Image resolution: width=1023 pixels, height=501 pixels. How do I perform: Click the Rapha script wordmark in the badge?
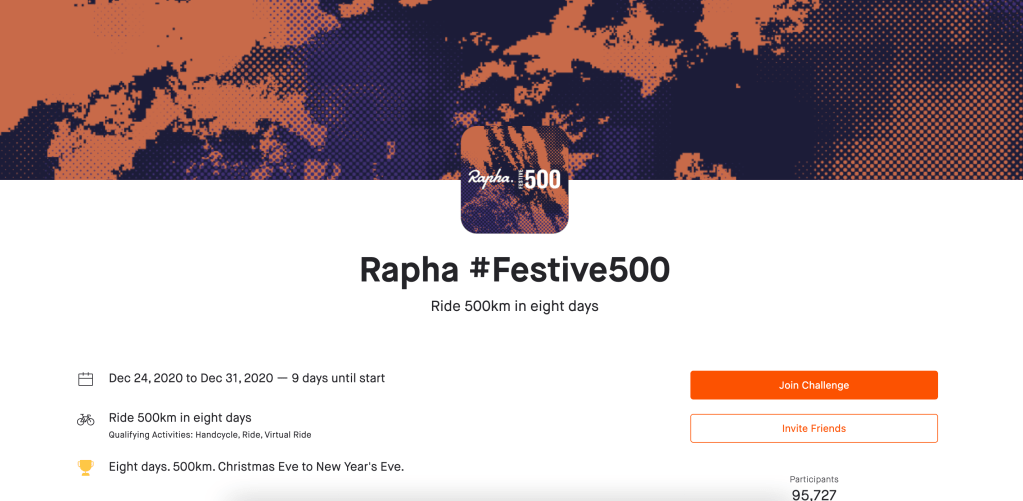(x=490, y=179)
